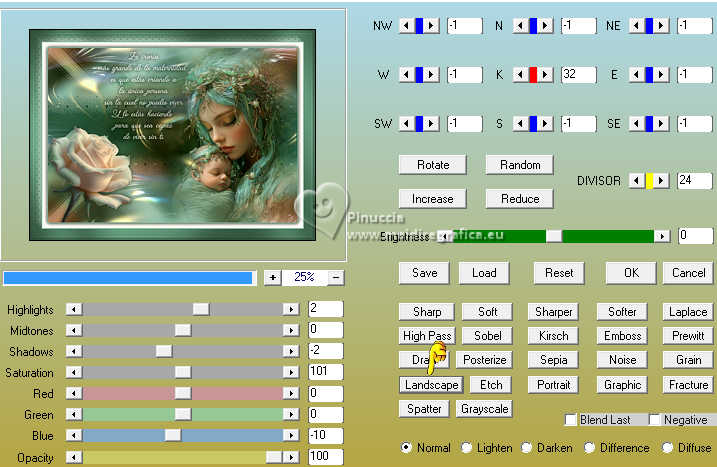Image resolution: width=717 pixels, height=467 pixels.
Task: Apply the Sharp preset
Action: [x=427, y=312]
